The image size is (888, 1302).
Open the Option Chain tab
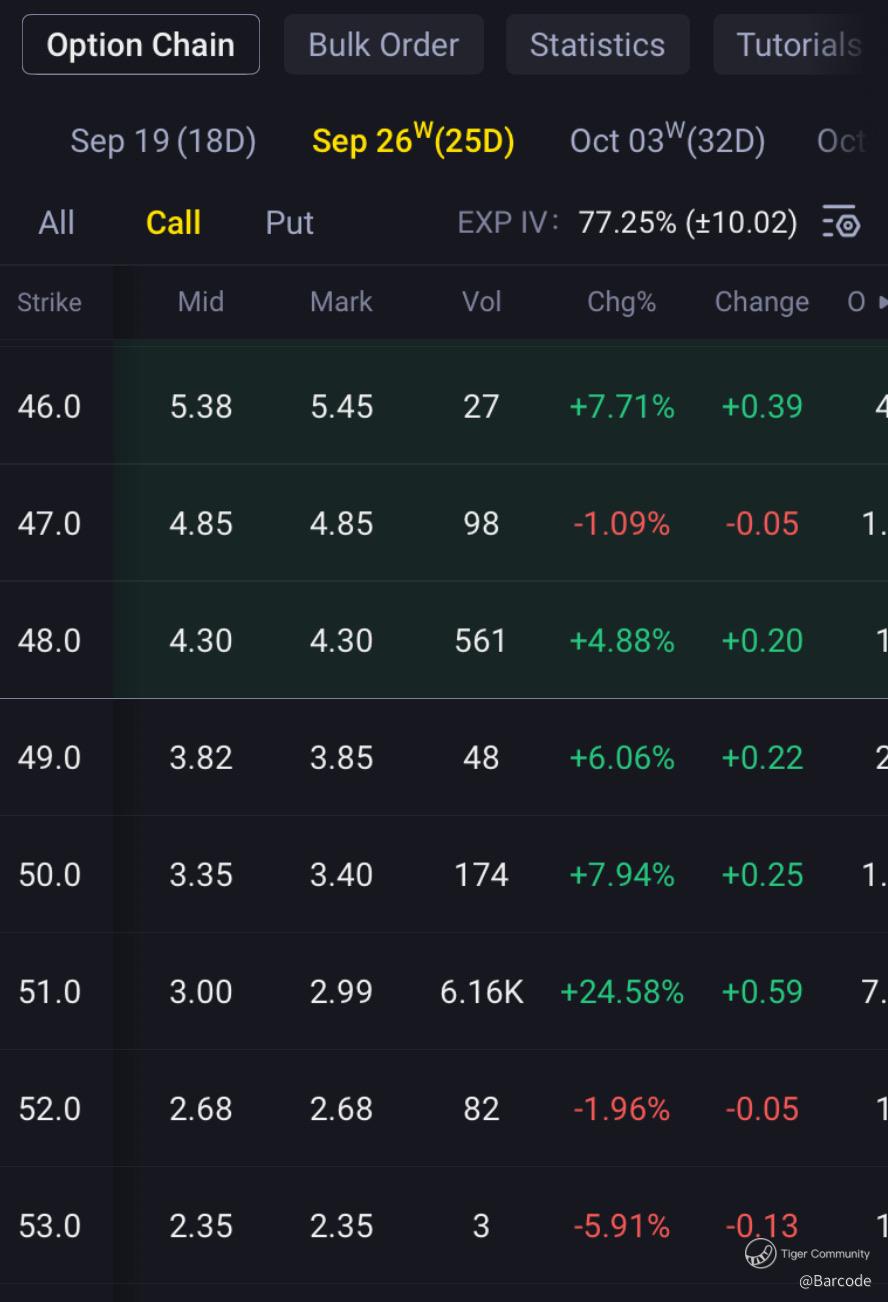pyautogui.click(x=141, y=45)
